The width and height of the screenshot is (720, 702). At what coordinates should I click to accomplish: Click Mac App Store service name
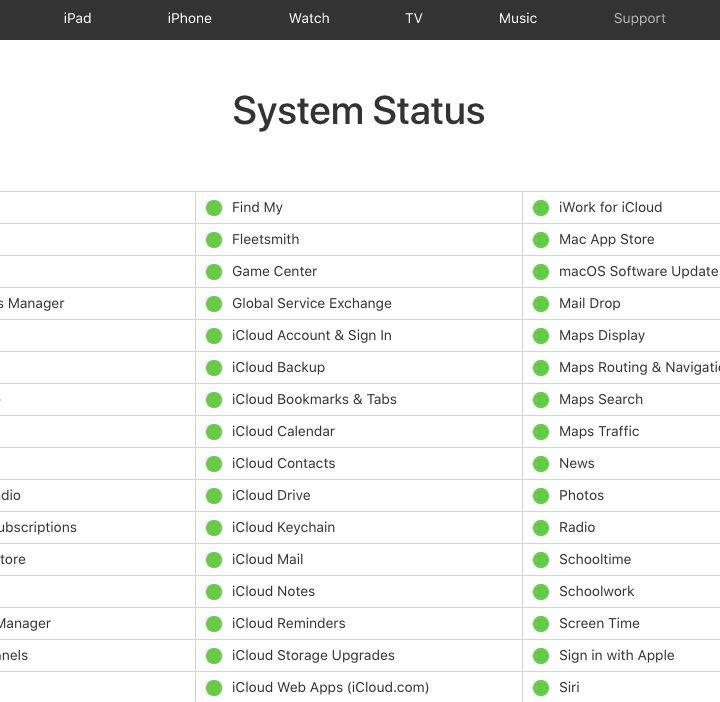click(607, 240)
